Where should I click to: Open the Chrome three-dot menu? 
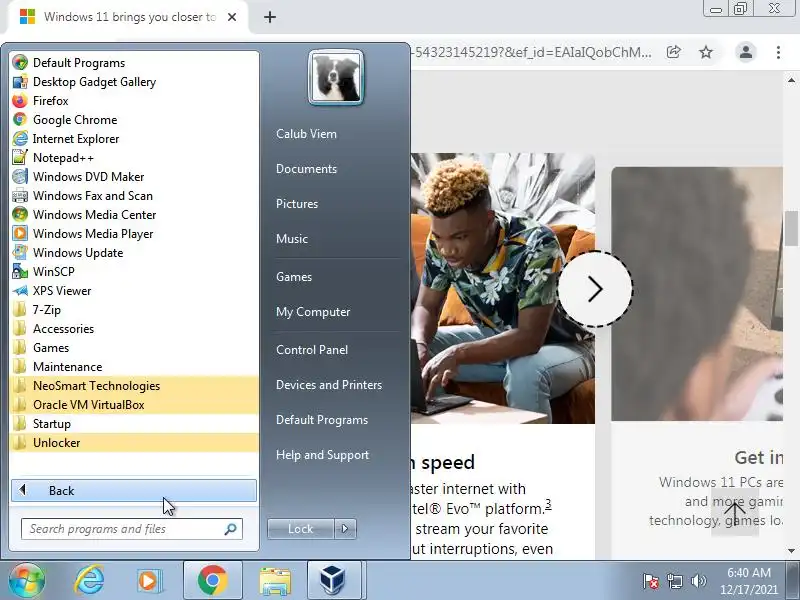[x=778, y=52]
